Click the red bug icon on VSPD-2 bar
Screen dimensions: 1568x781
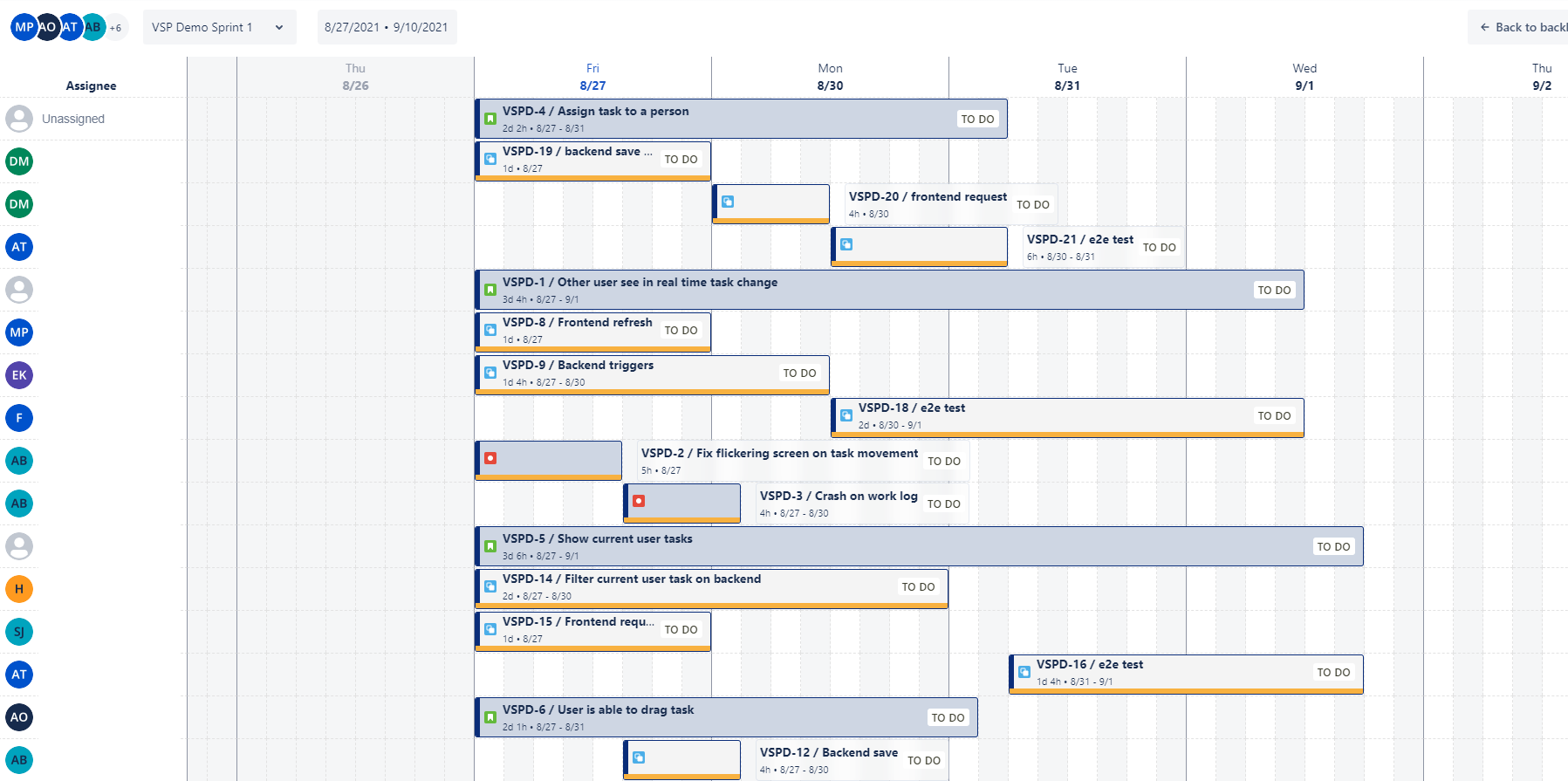click(490, 458)
